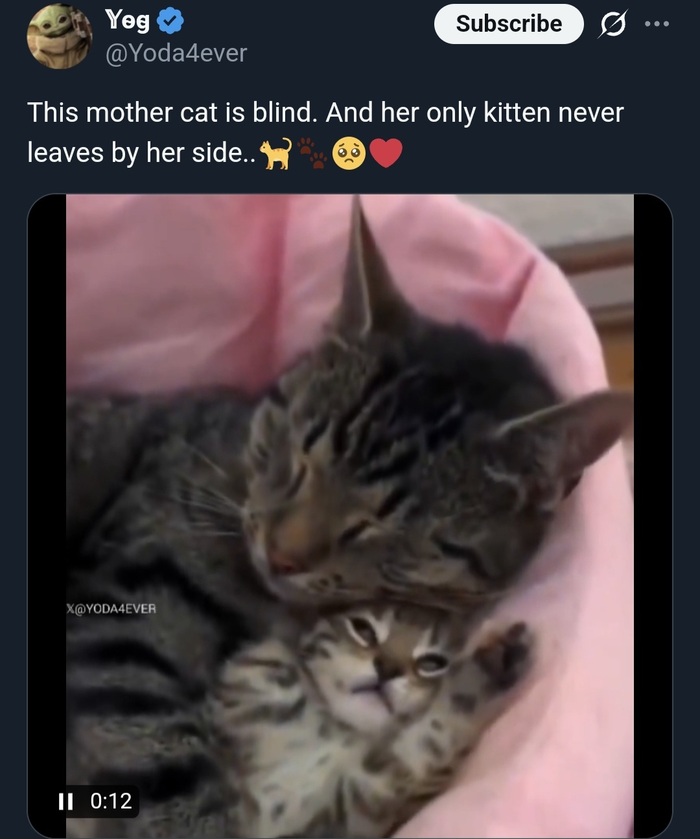The height and width of the screenshot is (839, 700).
Task: Click the pink blanket area of video
Action: point(177,289)
